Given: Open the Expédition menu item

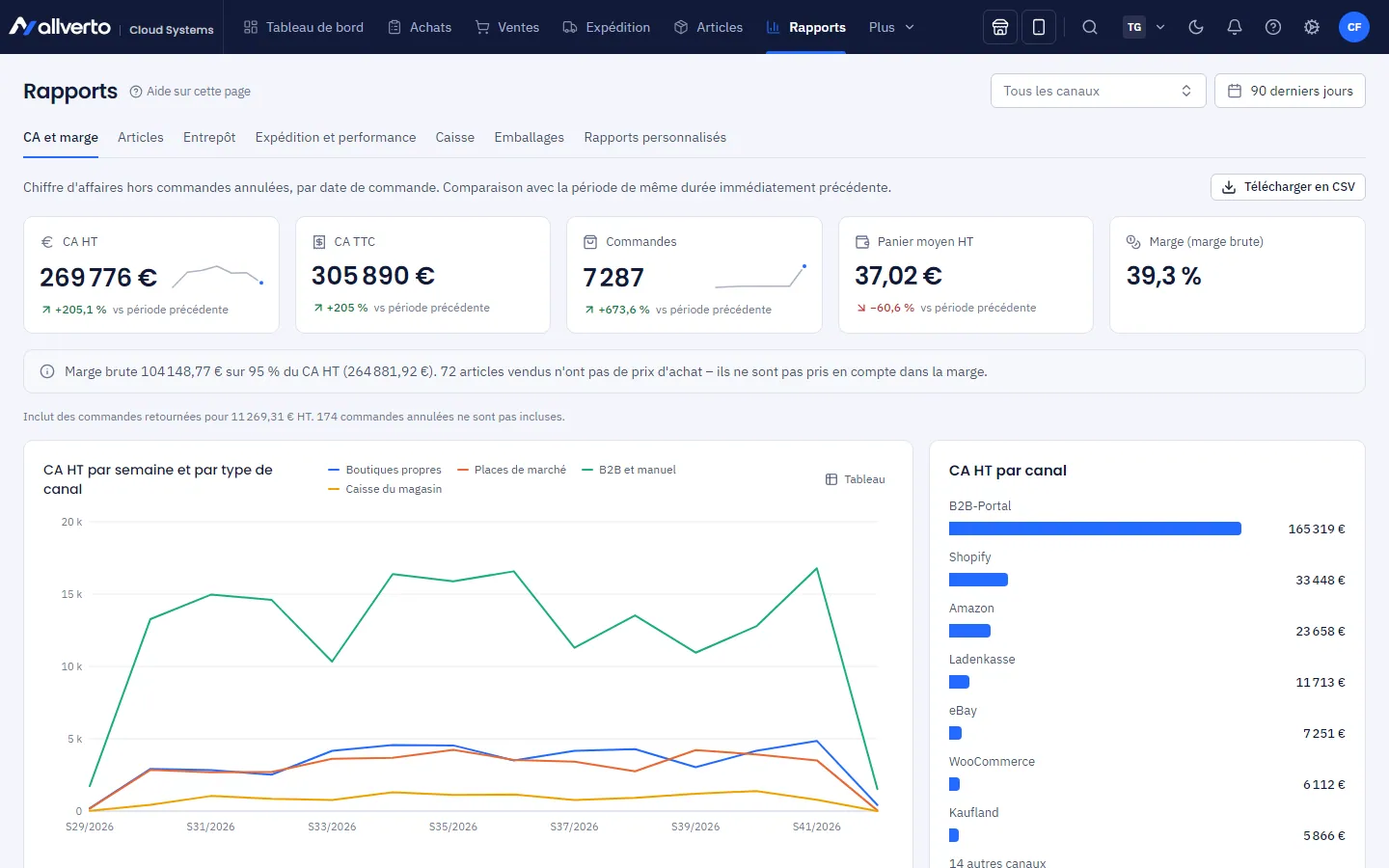Looking at the screenshot, I should 607,27.
